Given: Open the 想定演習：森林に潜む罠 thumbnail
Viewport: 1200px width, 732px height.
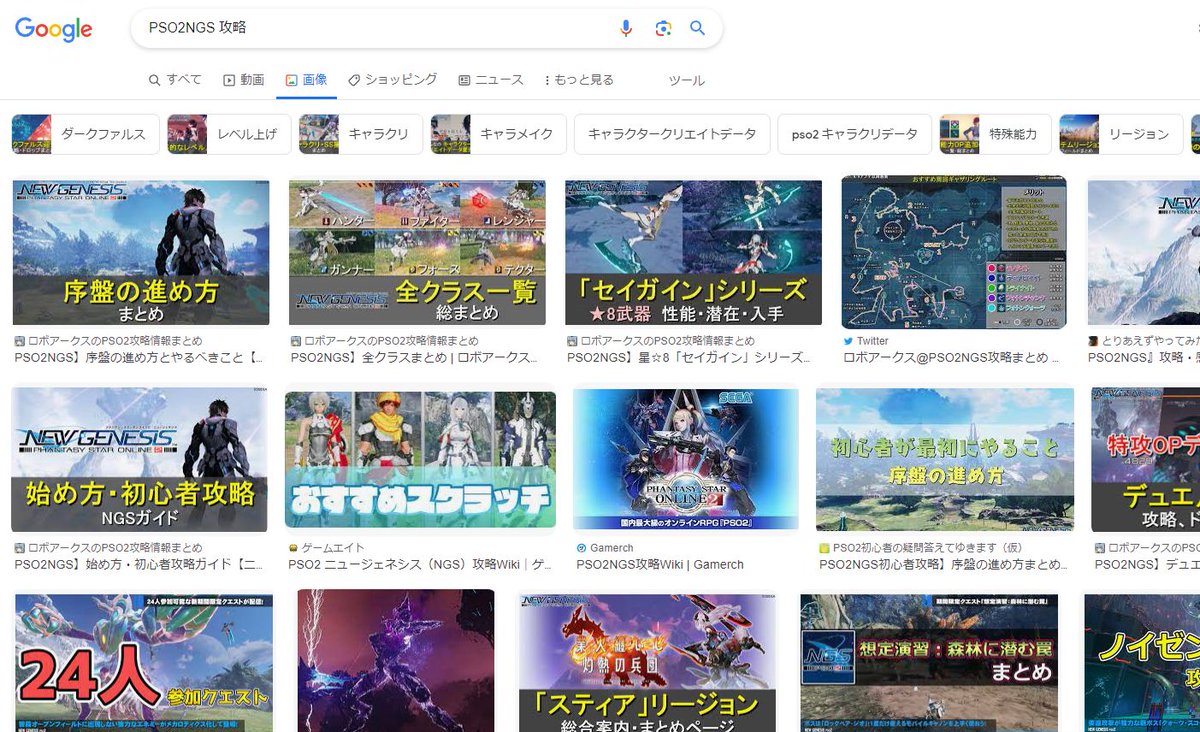Looking at the screenshot, I should [x=929, y=661].
